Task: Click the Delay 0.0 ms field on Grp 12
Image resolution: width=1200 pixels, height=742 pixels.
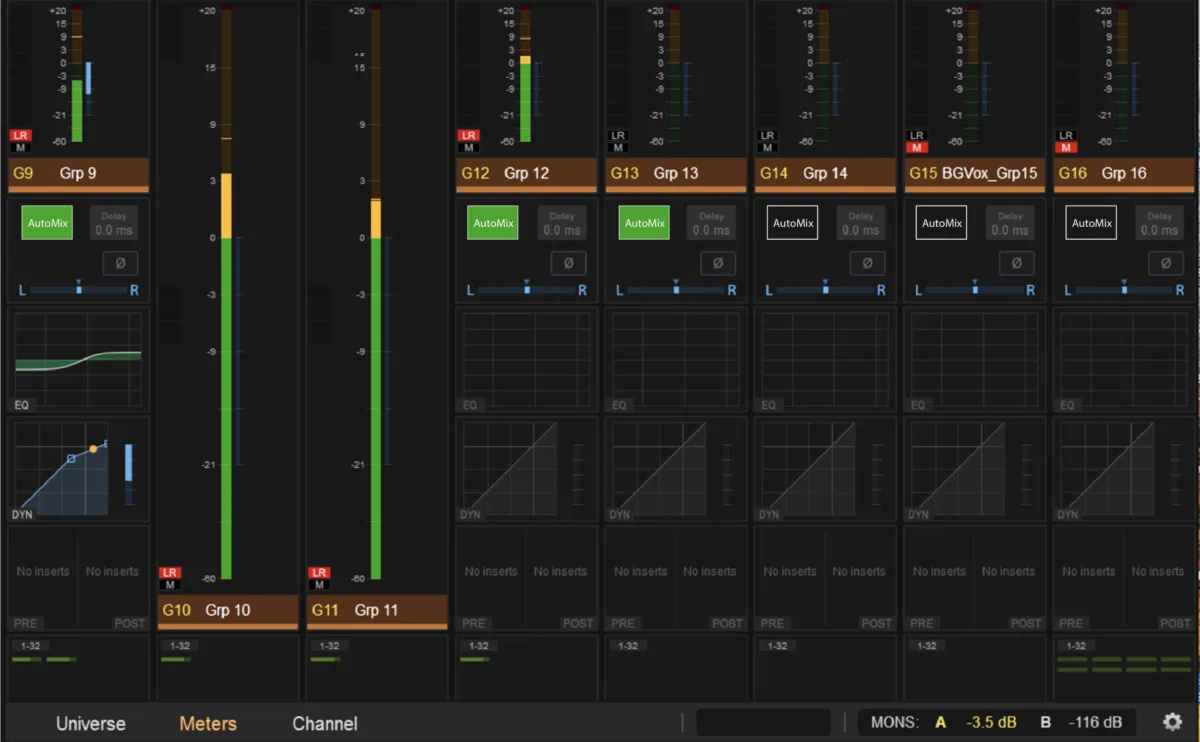Action: 561,223
